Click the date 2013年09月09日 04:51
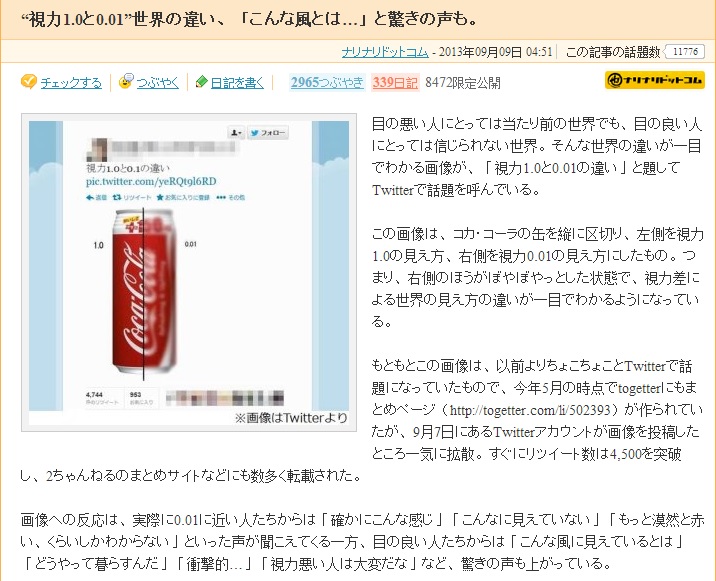 495,52
